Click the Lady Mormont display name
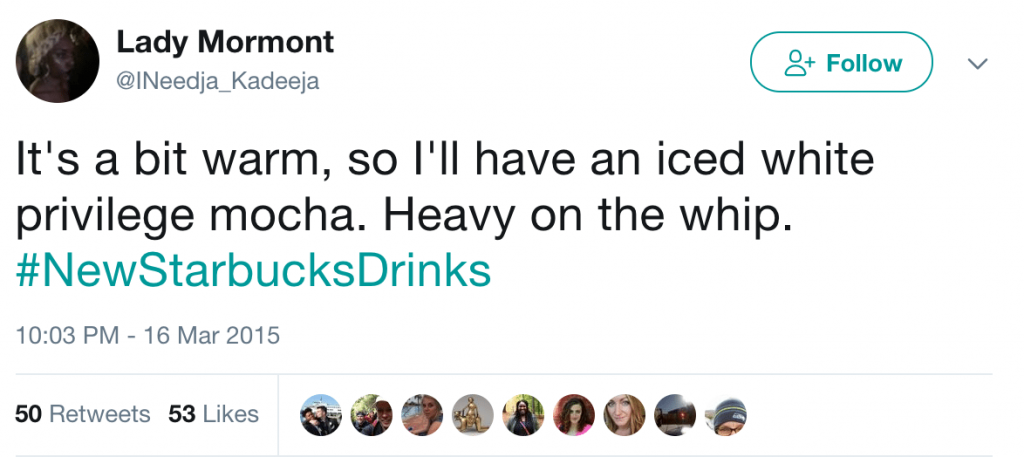 [x=225, y=42]
